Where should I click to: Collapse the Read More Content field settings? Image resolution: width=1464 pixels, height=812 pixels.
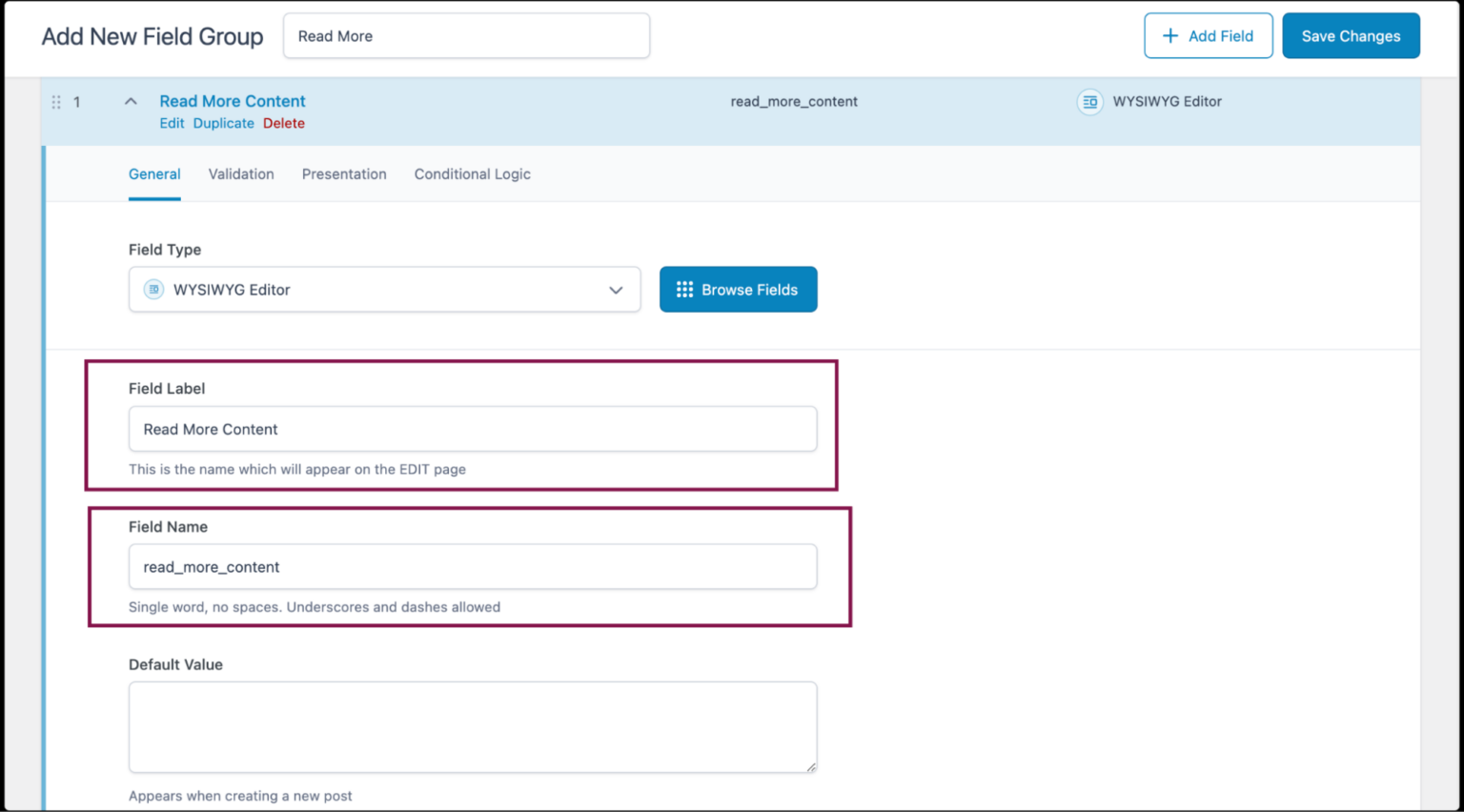pos(130,100)
